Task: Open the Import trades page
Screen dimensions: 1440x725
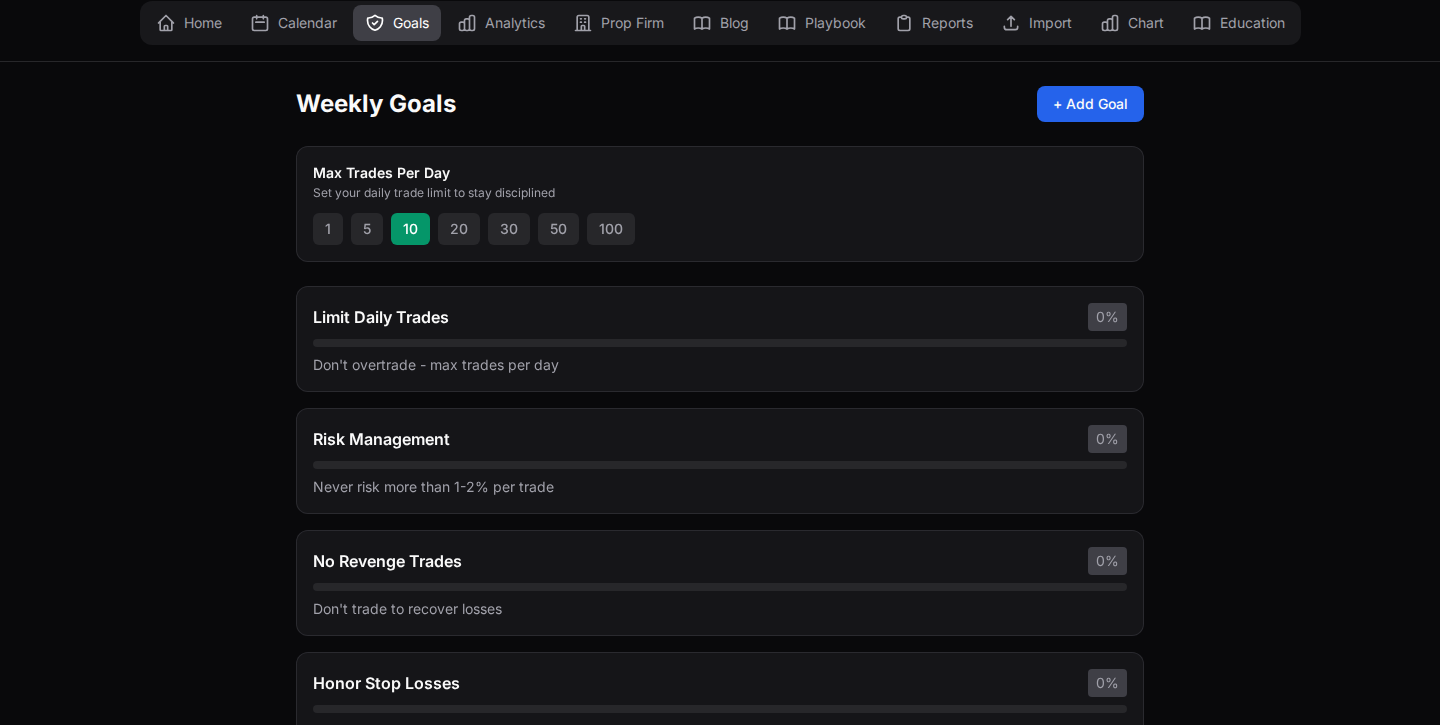Action: (x=1036, y=22)
